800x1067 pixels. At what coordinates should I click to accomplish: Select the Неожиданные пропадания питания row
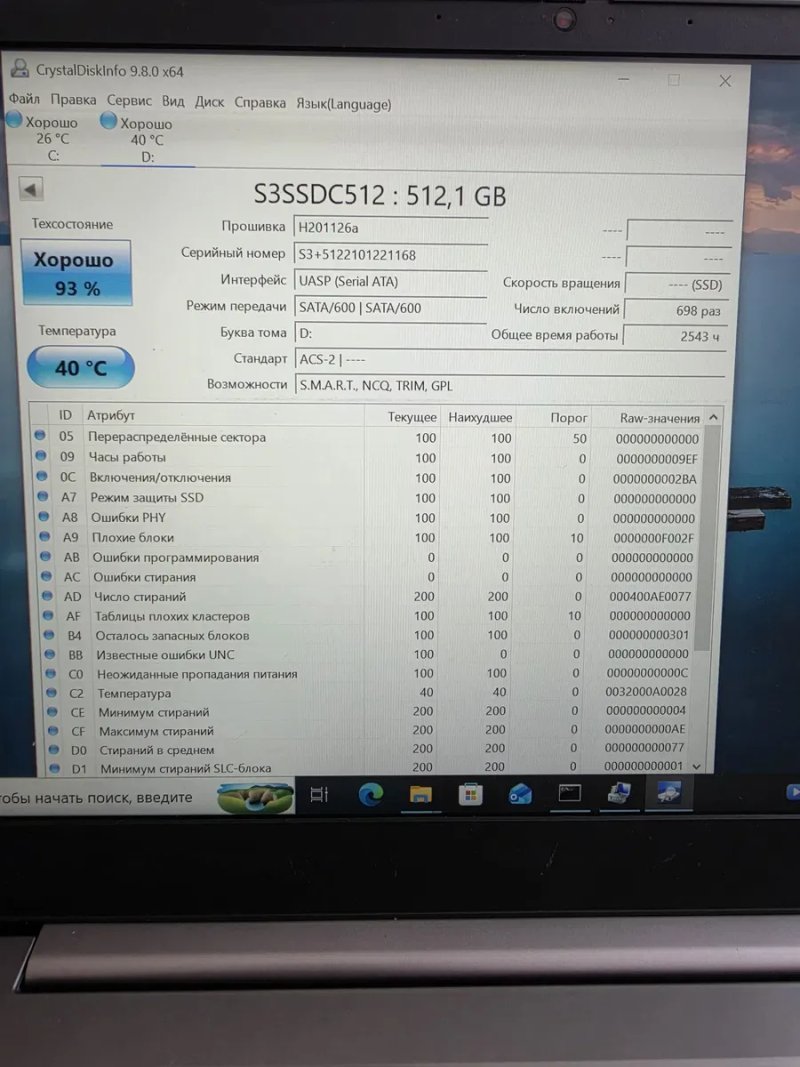pyautogui.click(x=367, y=673)
